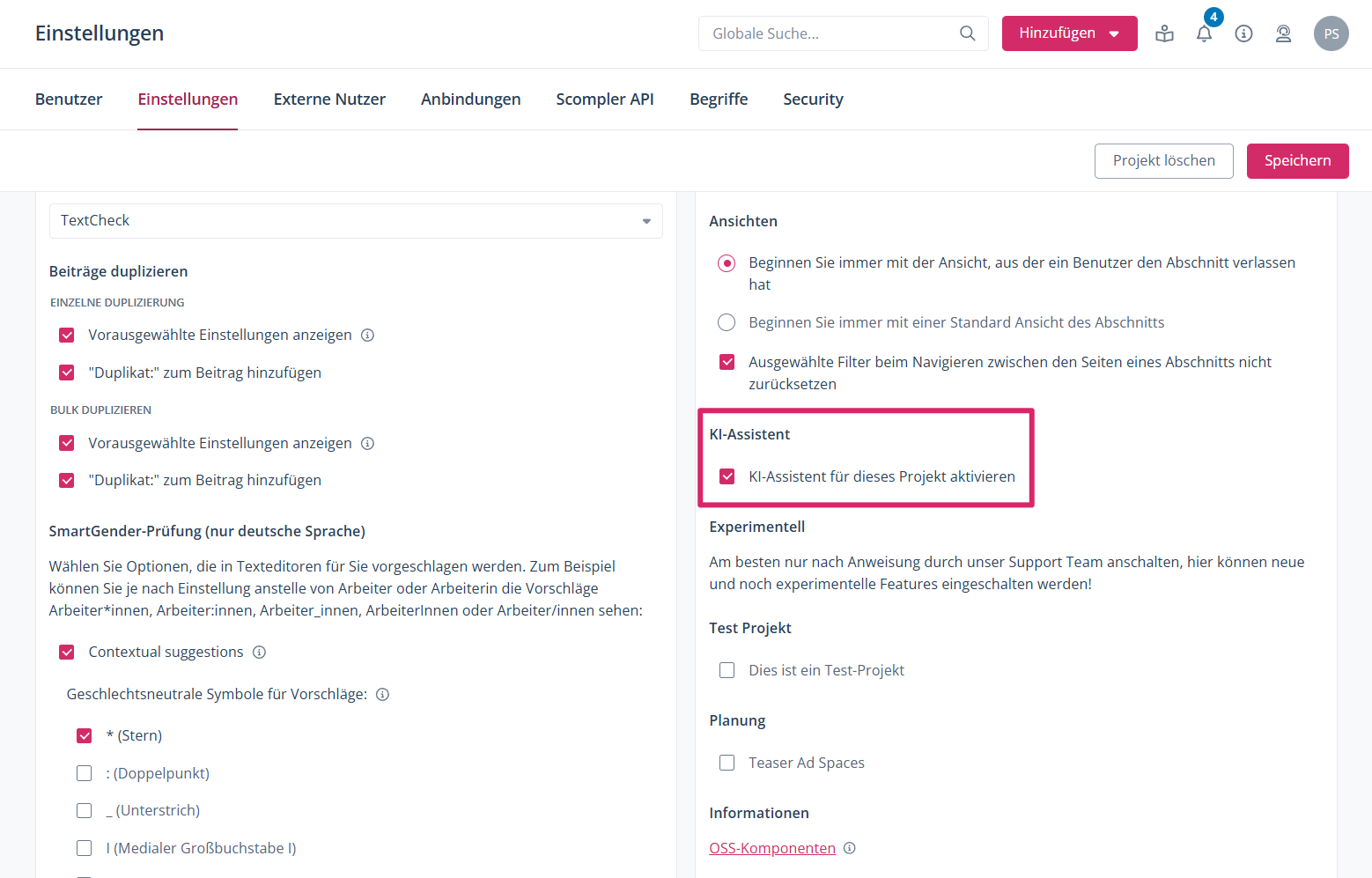Disable KI-Assistent für dieses Projekt checkbox
Image resolution: width=1372 pixels, height=878 pixels.
pos(727,476)
